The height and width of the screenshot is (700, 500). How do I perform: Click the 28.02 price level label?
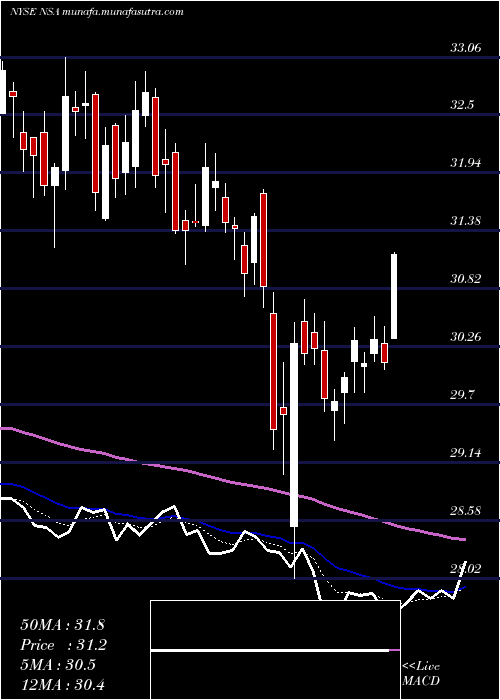466,568
